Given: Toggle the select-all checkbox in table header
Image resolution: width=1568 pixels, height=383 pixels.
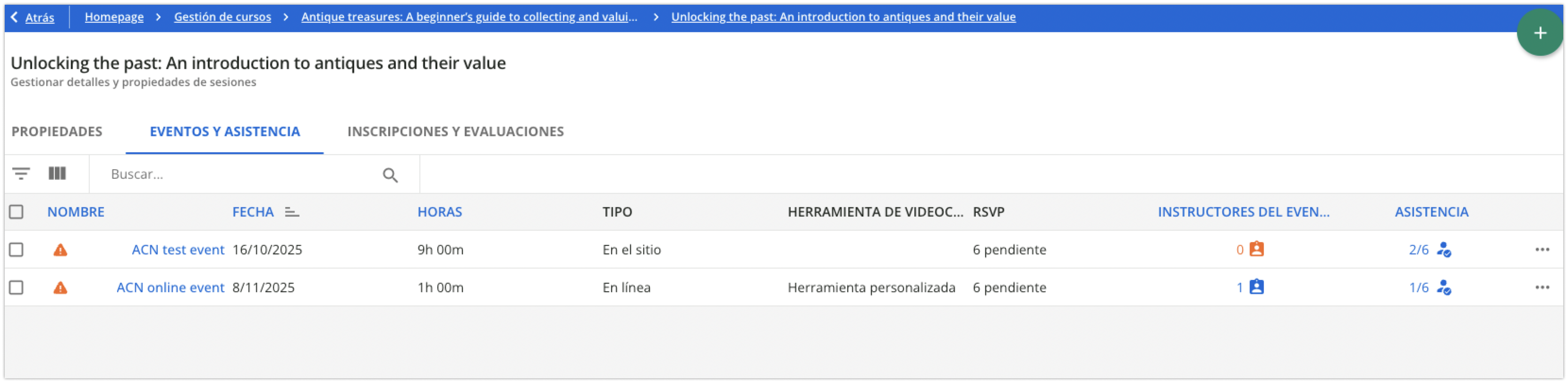Looking at the screenshot, I should click(x=17, y=211).
